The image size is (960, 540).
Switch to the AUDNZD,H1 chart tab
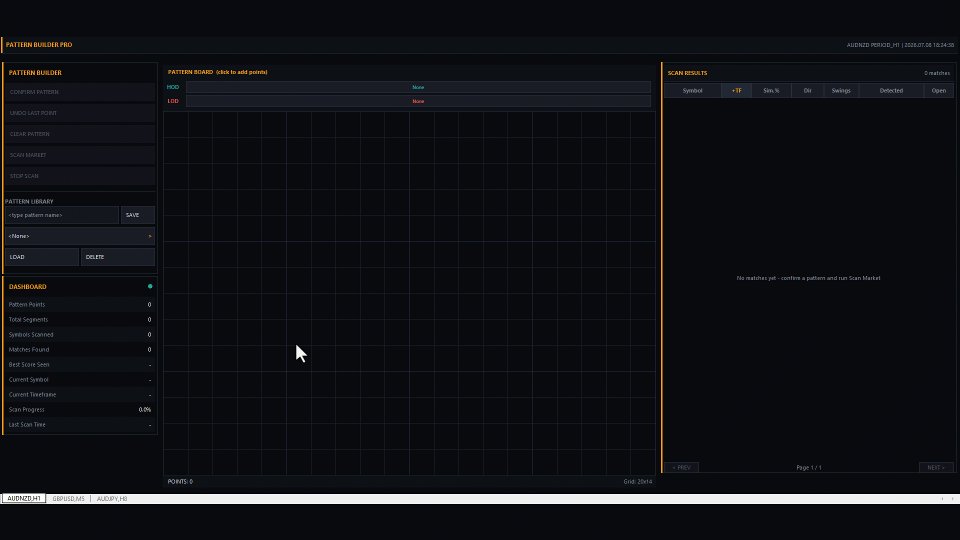(24, 498)
